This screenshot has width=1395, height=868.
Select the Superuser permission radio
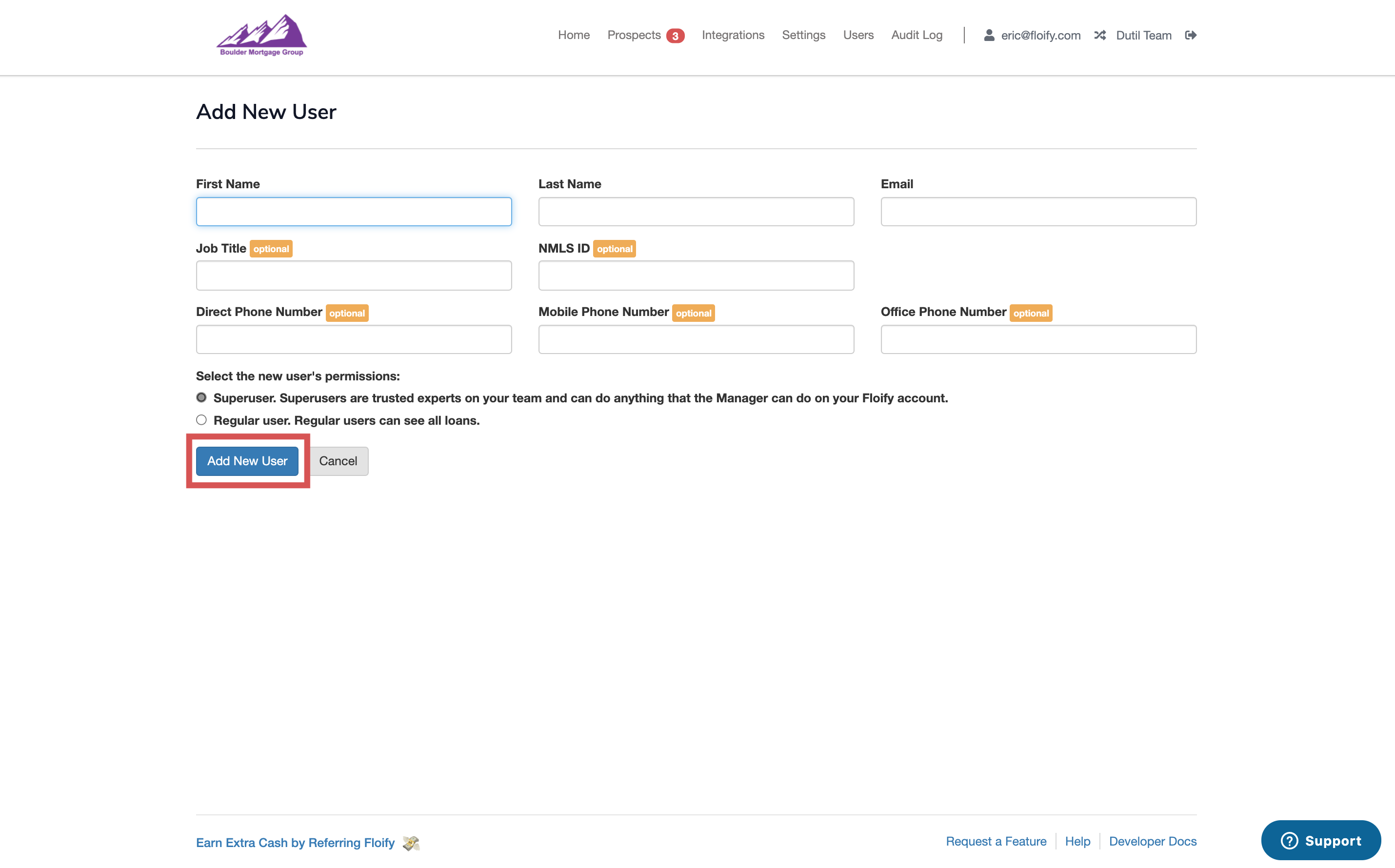tap(201, 397)
